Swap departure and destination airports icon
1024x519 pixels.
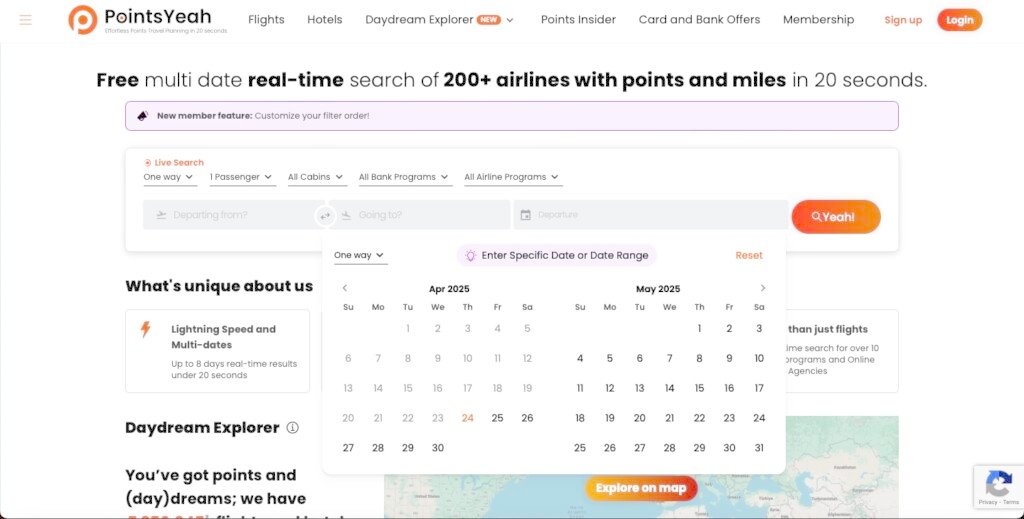(x=324, y=215)
